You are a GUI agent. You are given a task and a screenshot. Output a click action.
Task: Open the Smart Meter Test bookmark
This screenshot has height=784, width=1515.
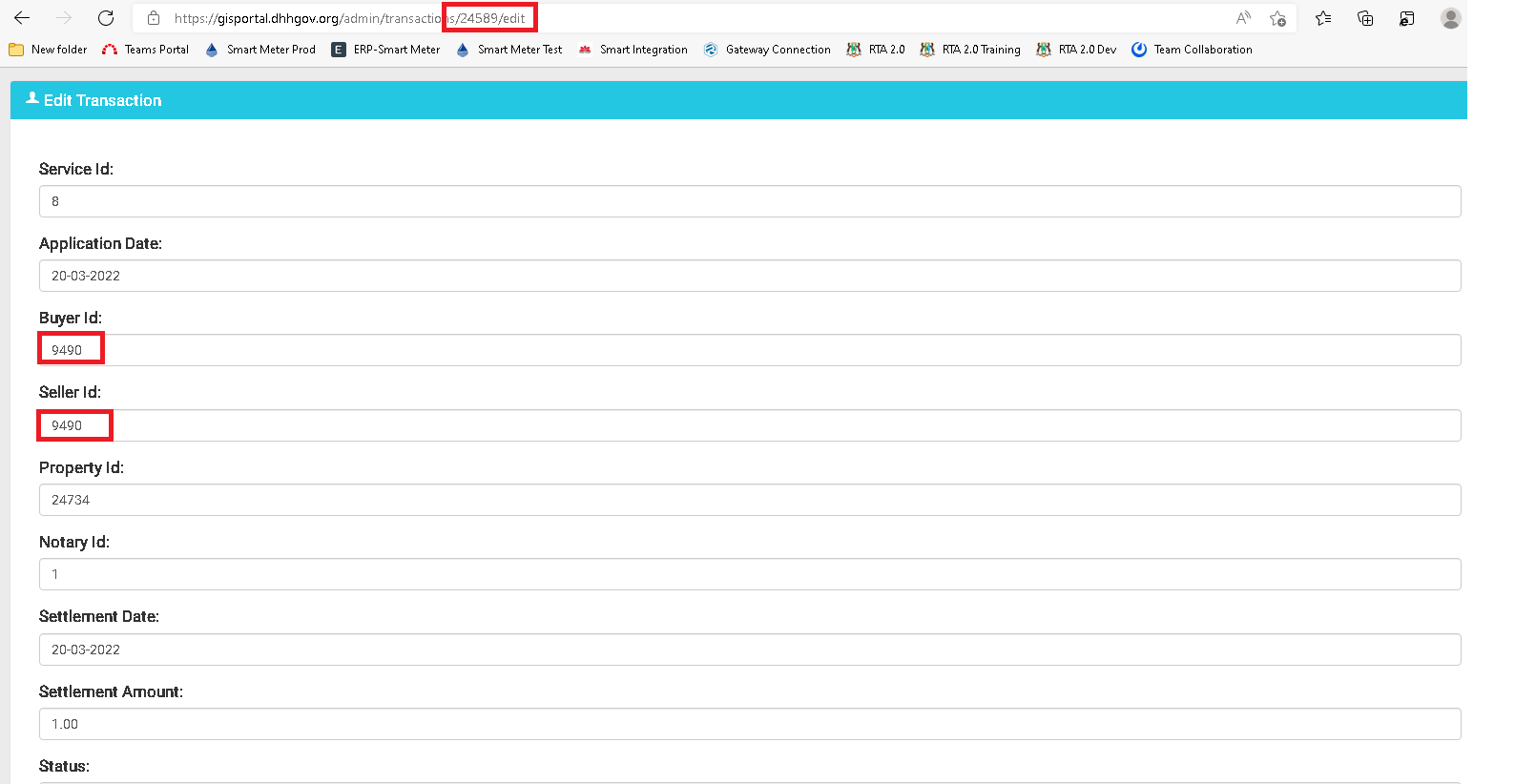tap(509, 50)
